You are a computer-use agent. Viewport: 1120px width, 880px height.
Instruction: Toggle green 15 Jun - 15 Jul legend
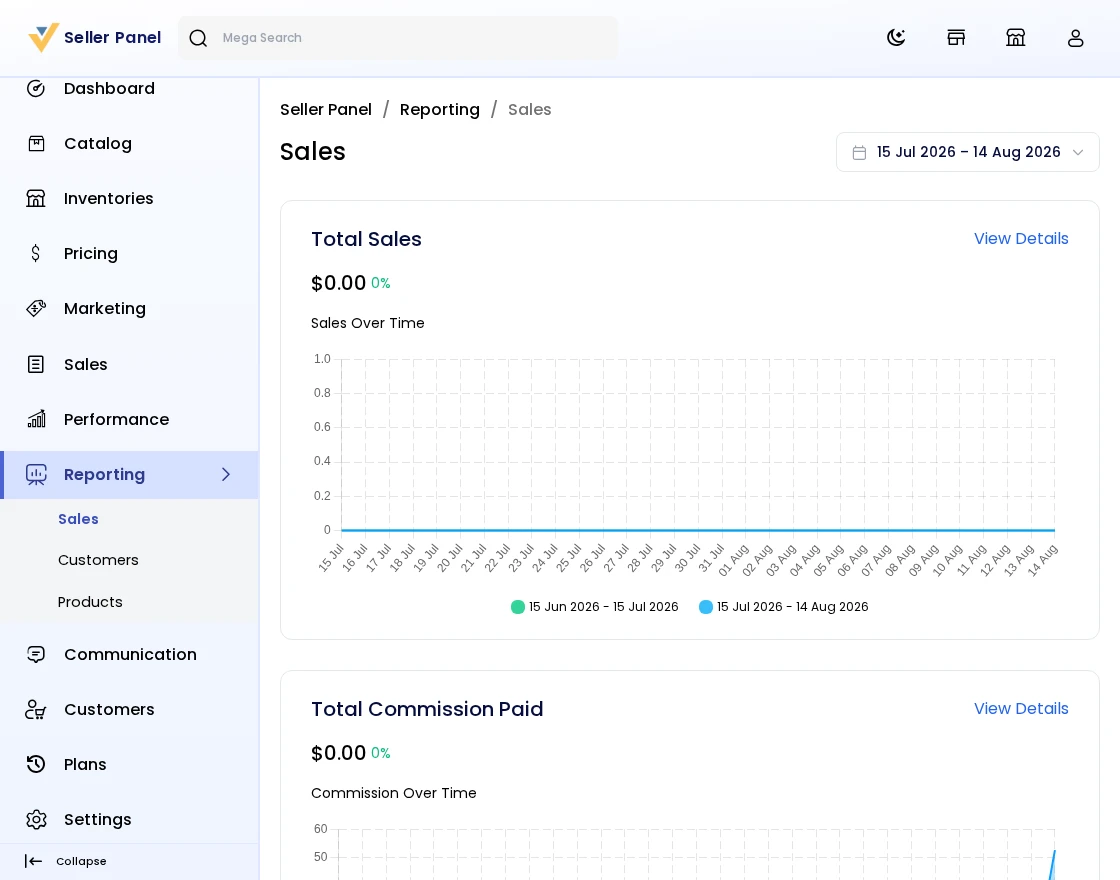coord(594,606)
